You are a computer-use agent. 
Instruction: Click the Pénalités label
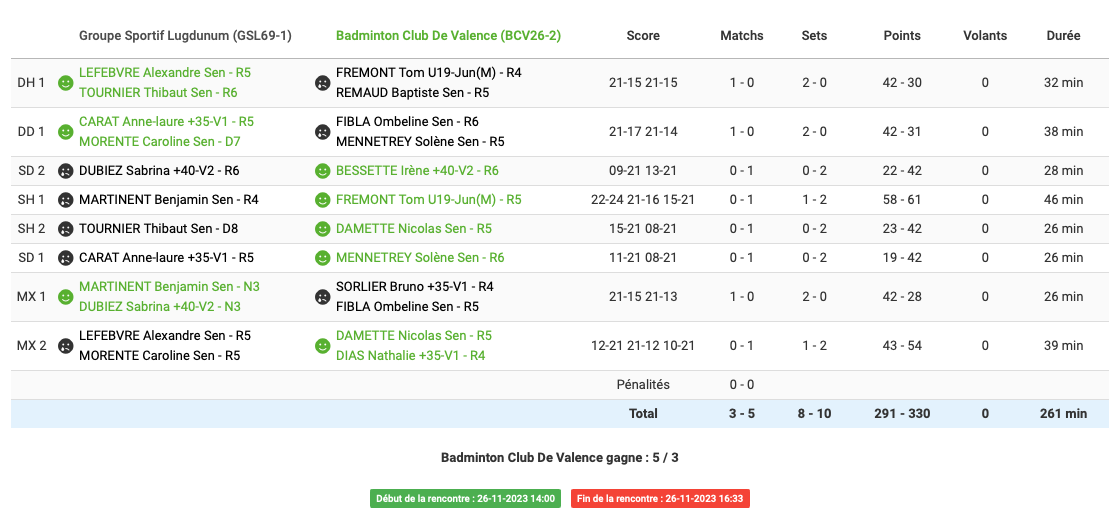pos(643,384)
